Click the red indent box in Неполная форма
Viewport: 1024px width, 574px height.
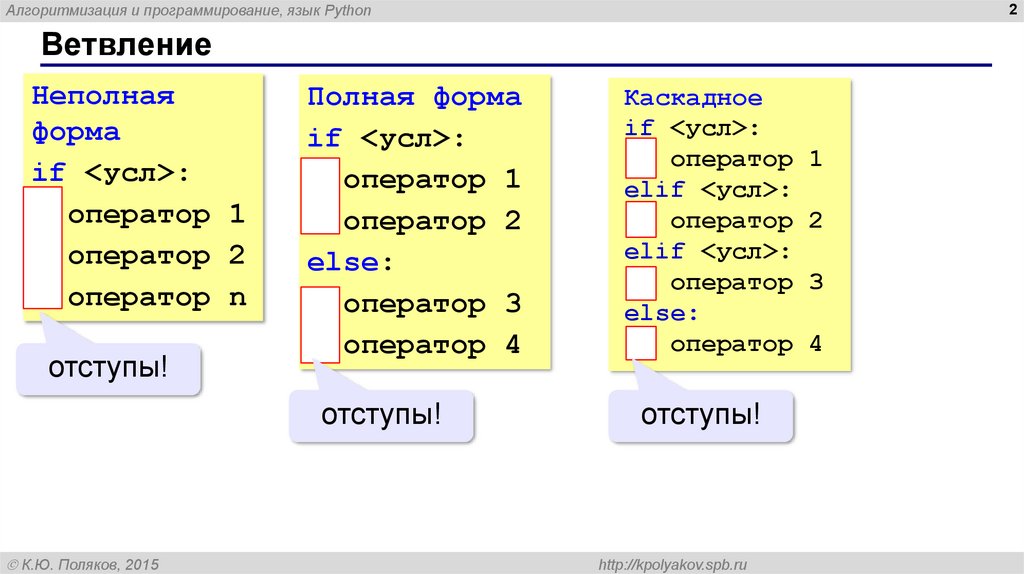(42, 247)
